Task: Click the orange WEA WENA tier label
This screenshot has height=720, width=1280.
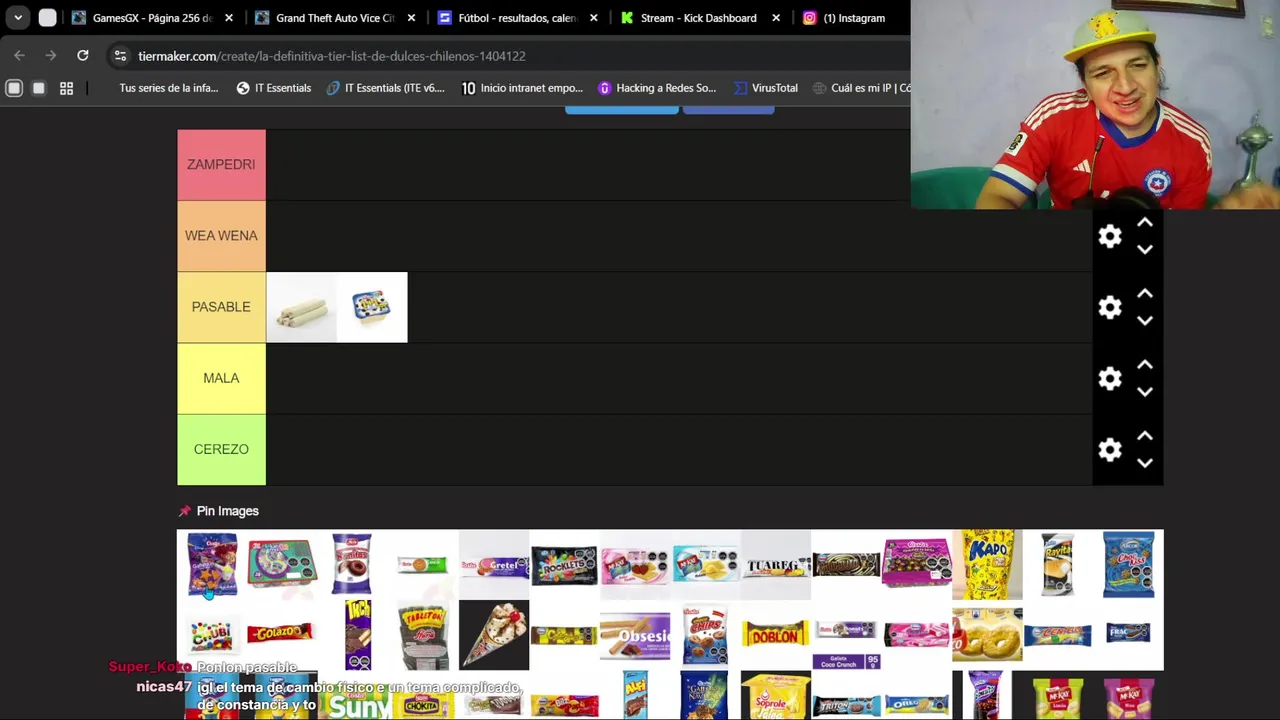Action: (x=221, y=236)
